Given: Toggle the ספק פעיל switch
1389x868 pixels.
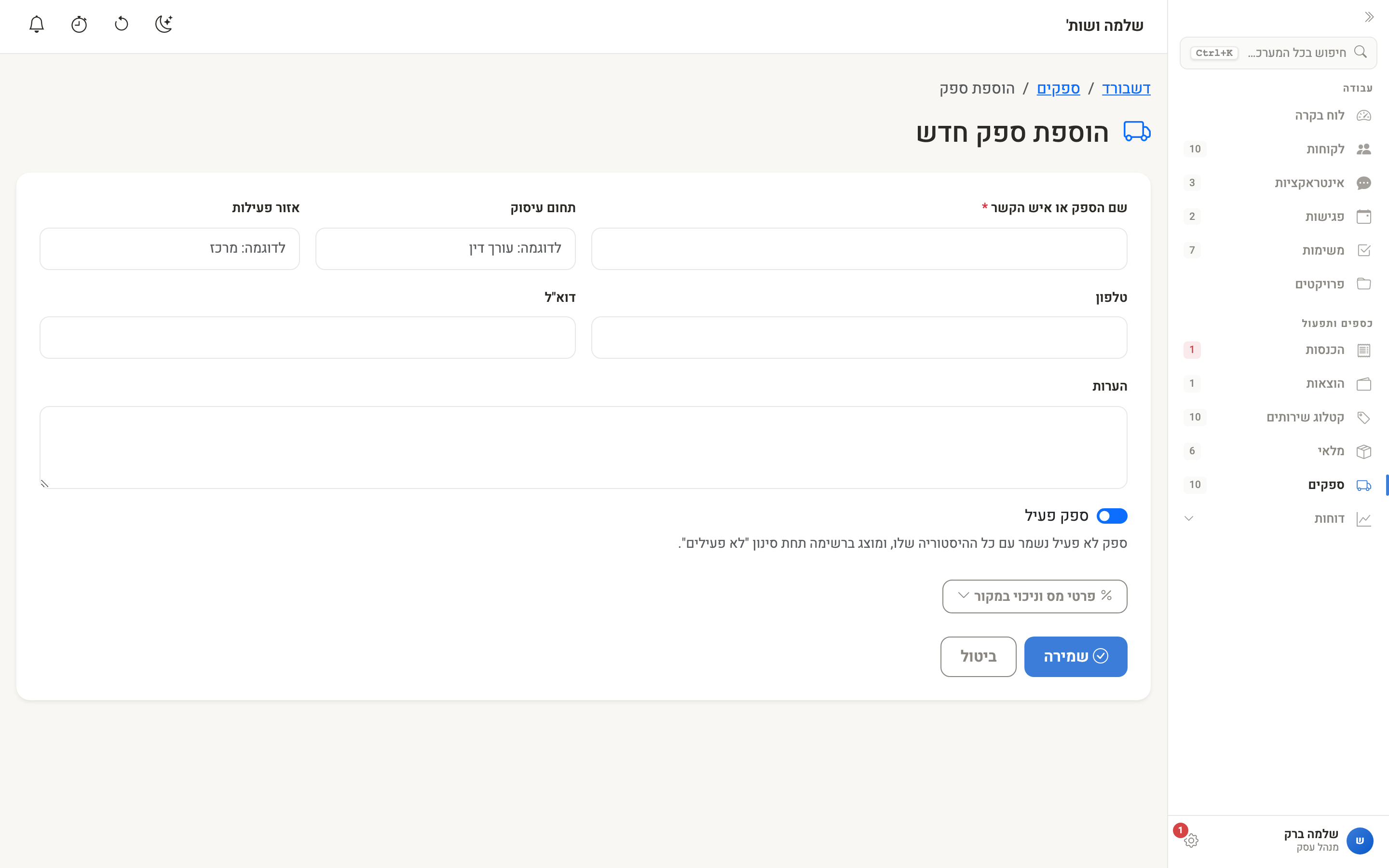Looking at the screenshot, I should click(x=1112, y=515).
